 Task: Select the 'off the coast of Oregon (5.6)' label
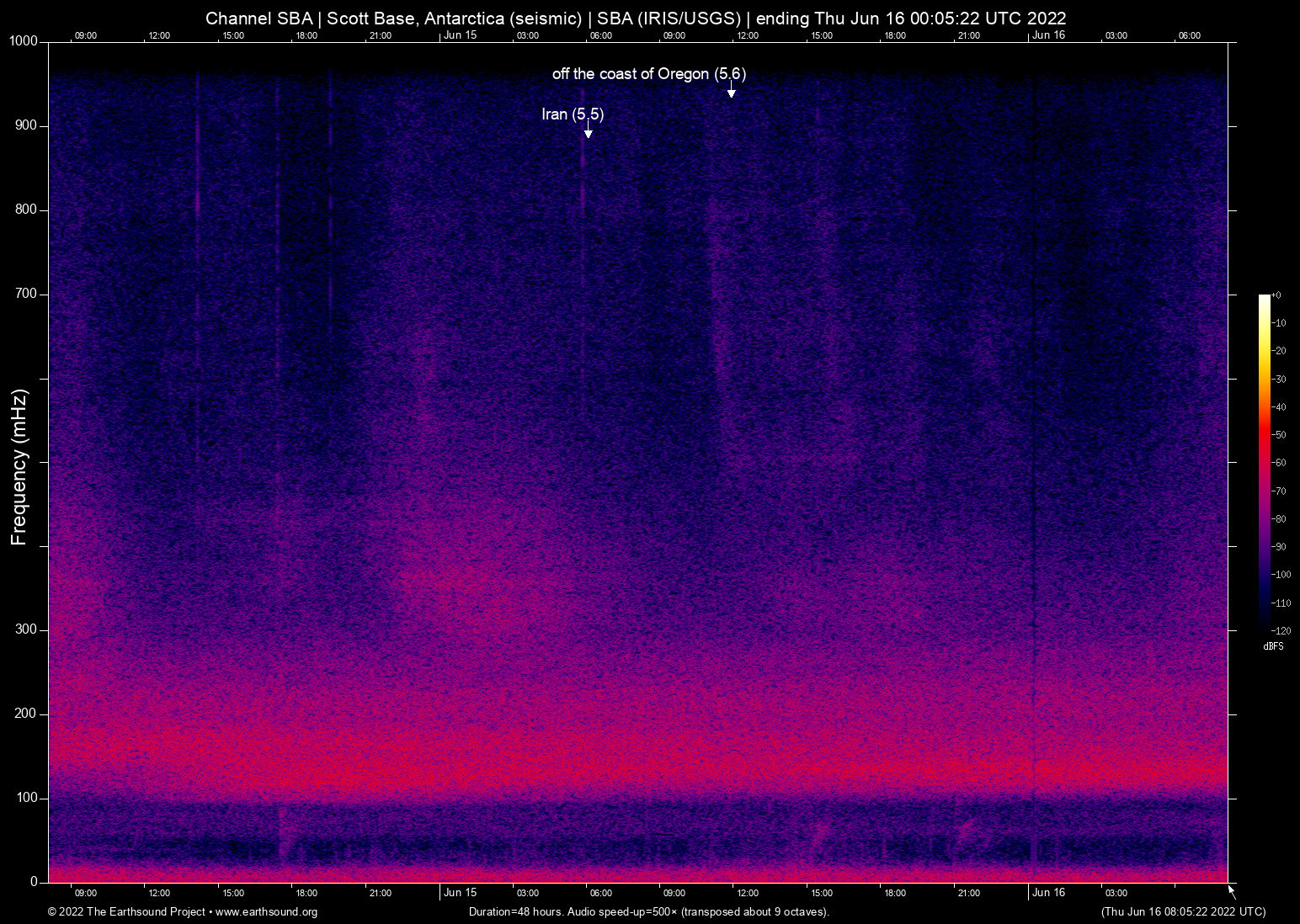[x=648, y=74]
